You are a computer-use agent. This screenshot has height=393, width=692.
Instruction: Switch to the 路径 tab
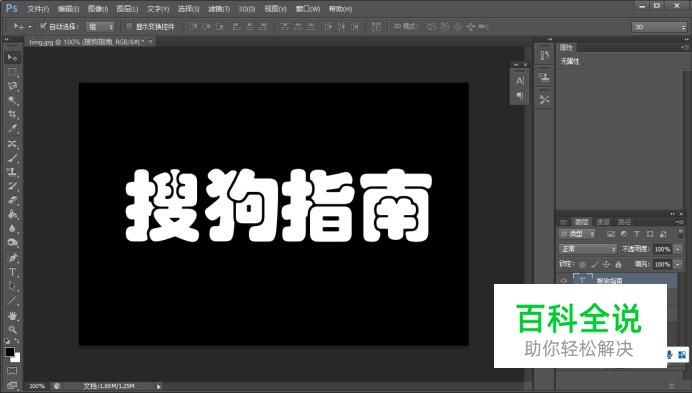[624, 222]
